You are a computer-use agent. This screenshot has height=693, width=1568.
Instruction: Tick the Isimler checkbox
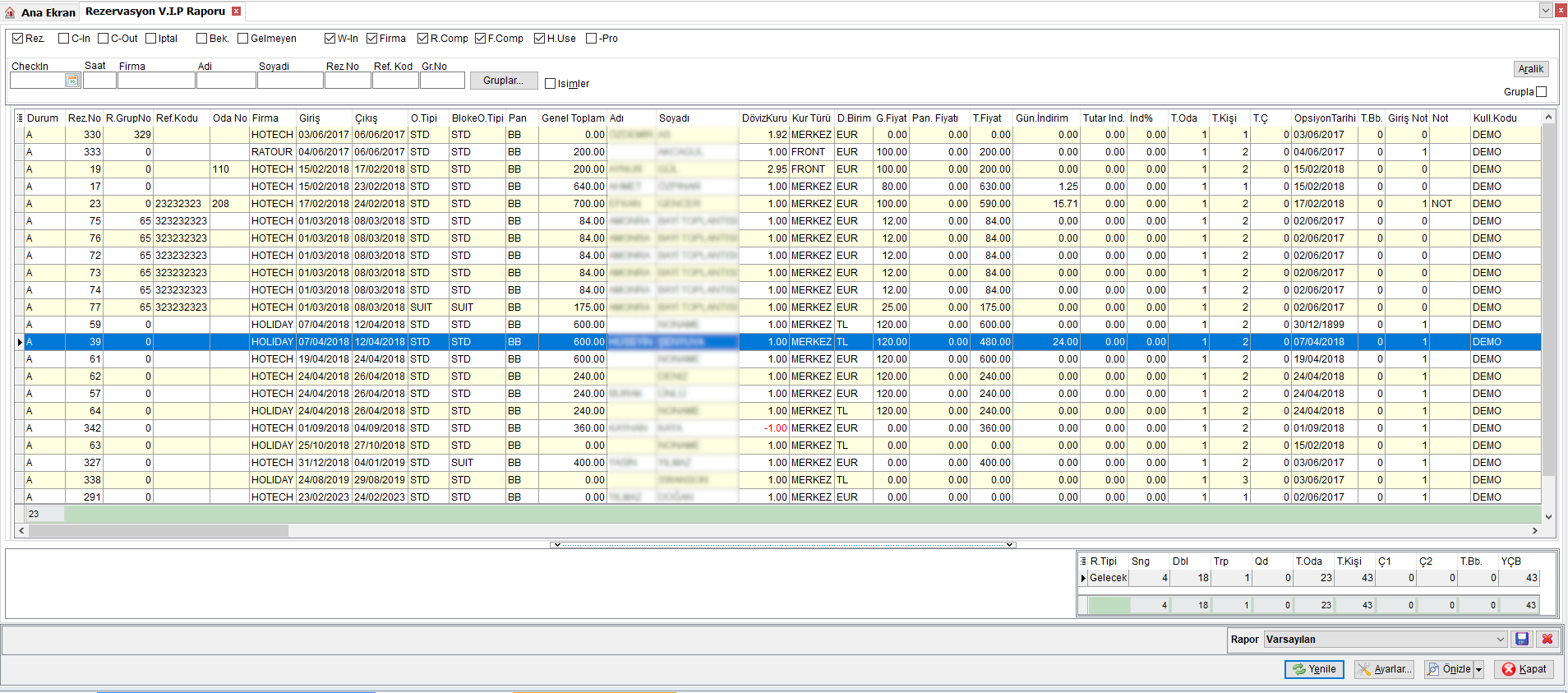(551, 84)
